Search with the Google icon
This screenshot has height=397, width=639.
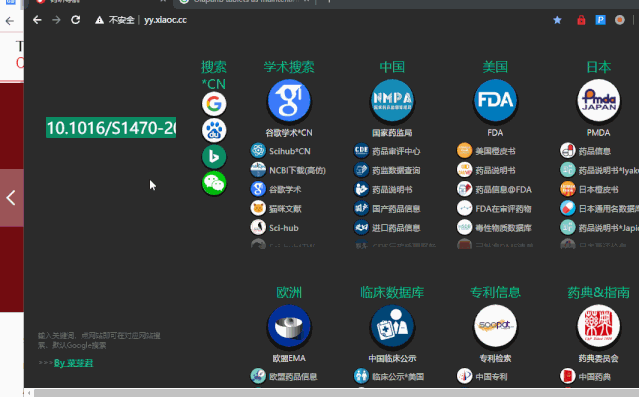[214, 104]
